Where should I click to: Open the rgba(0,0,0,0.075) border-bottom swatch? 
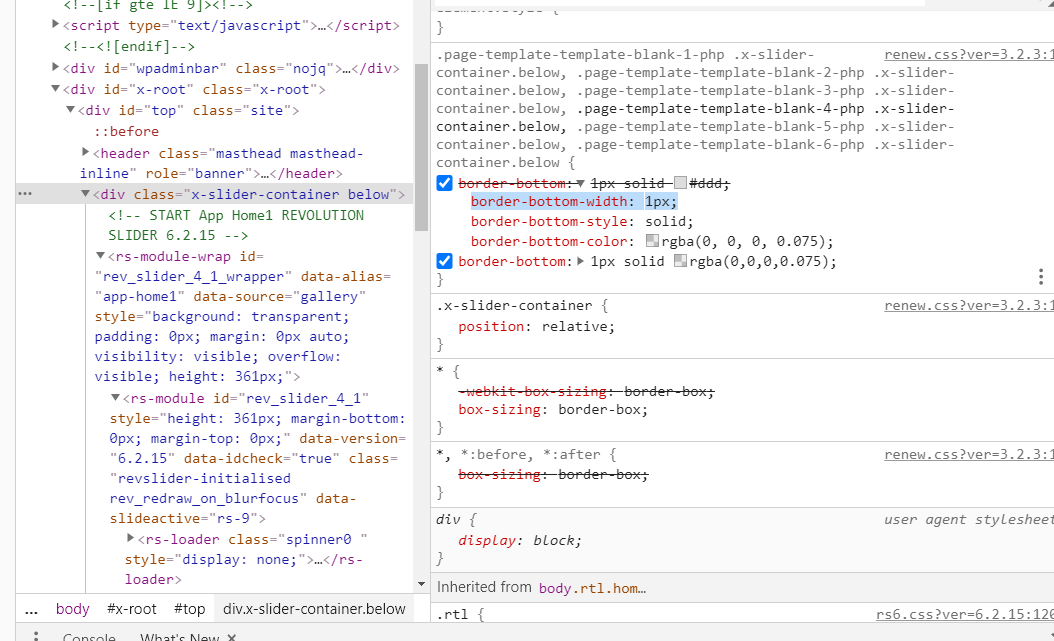pos(680,261)
